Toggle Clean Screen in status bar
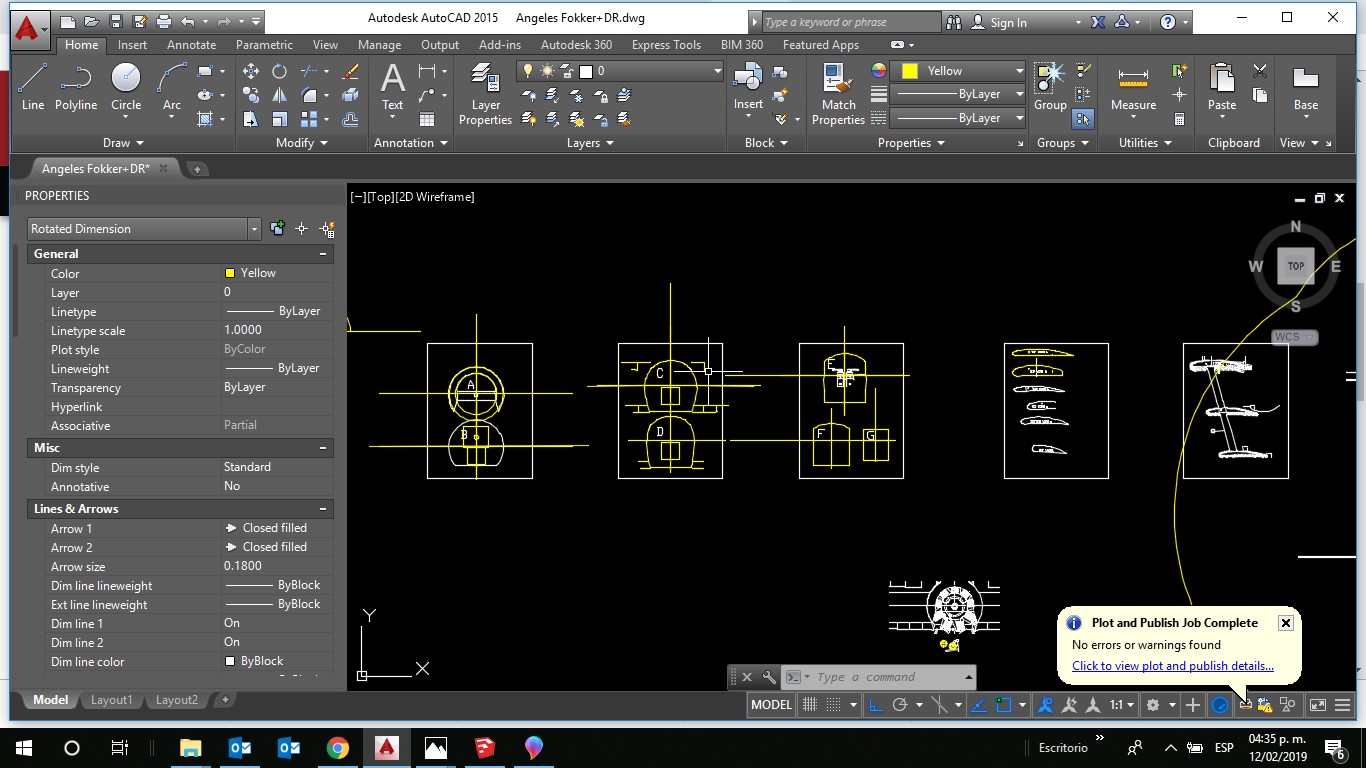Viewport: 1366px width, 768px height. (1318, 705)
